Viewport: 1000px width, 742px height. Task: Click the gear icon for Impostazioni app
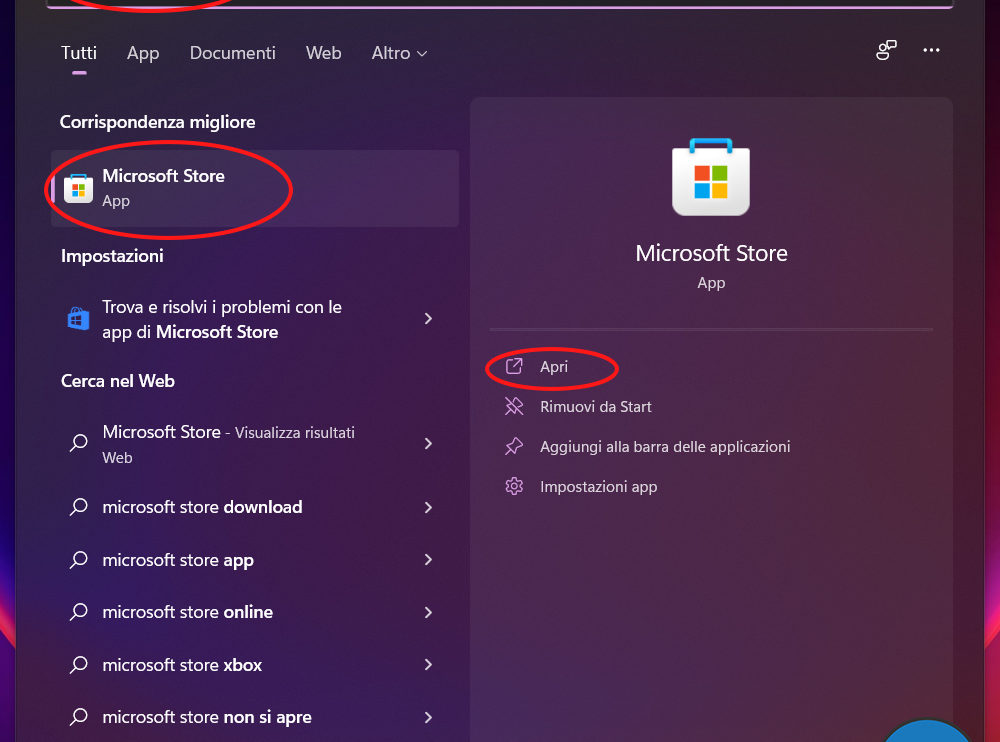tap(514, 487)
